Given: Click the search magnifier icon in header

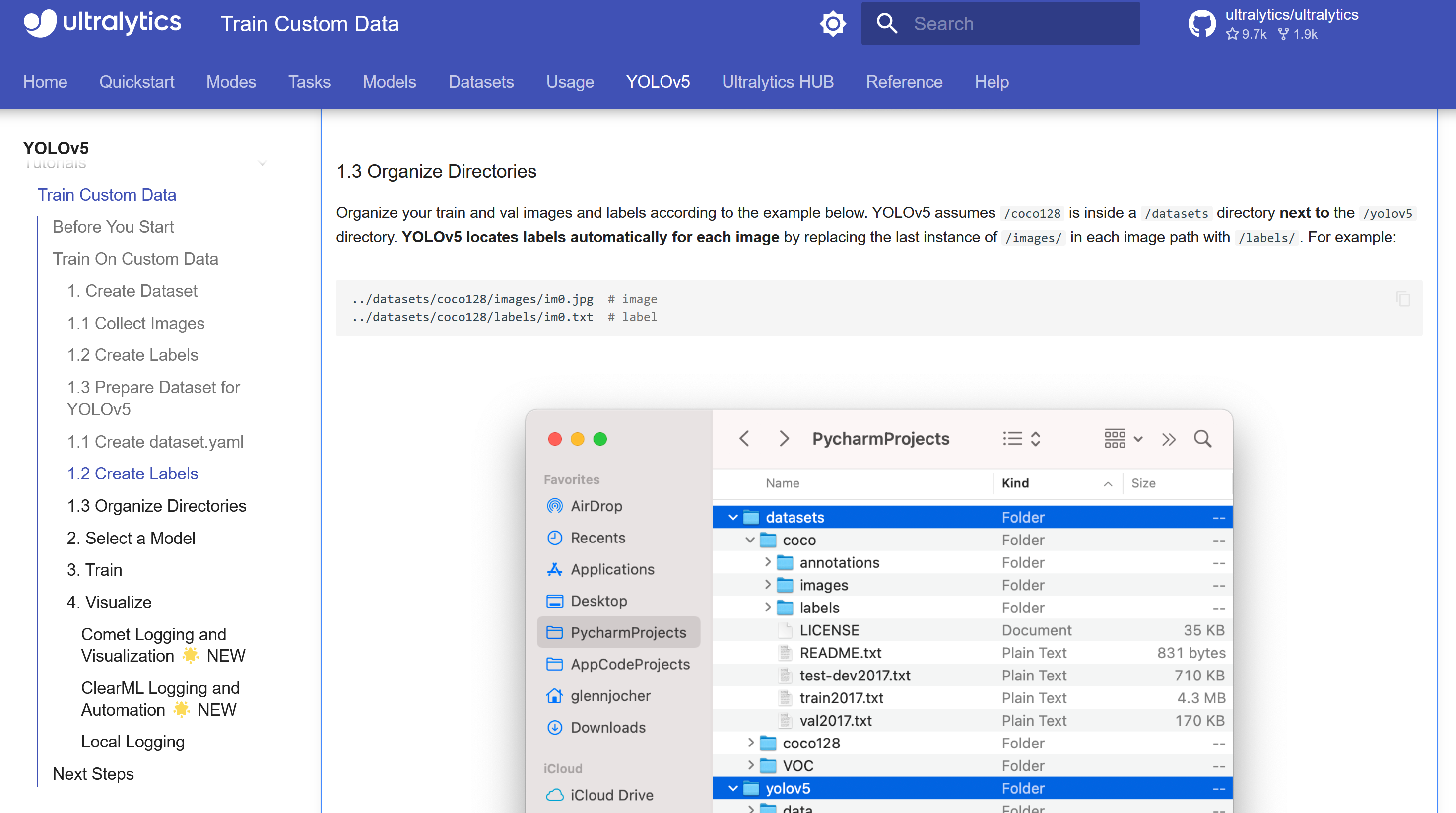Looking at the screenshot, I should (887, 24).
